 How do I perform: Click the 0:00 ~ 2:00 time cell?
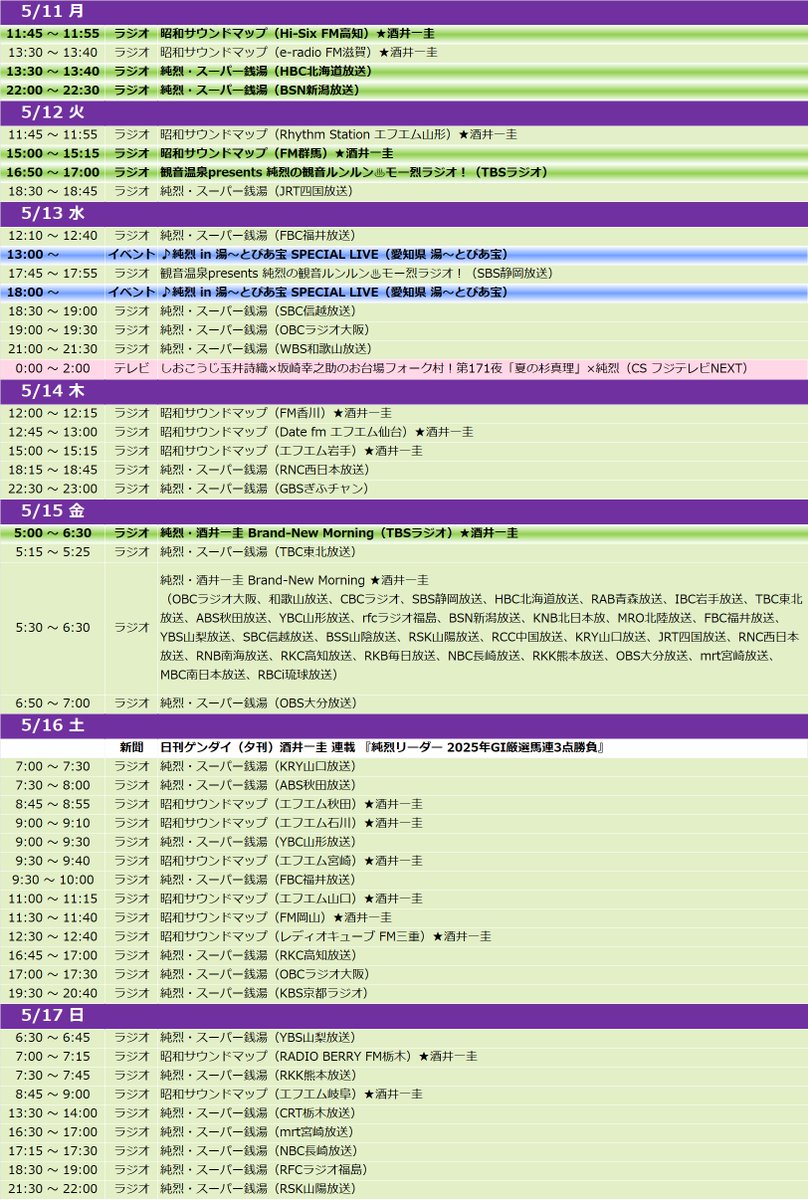52,368
